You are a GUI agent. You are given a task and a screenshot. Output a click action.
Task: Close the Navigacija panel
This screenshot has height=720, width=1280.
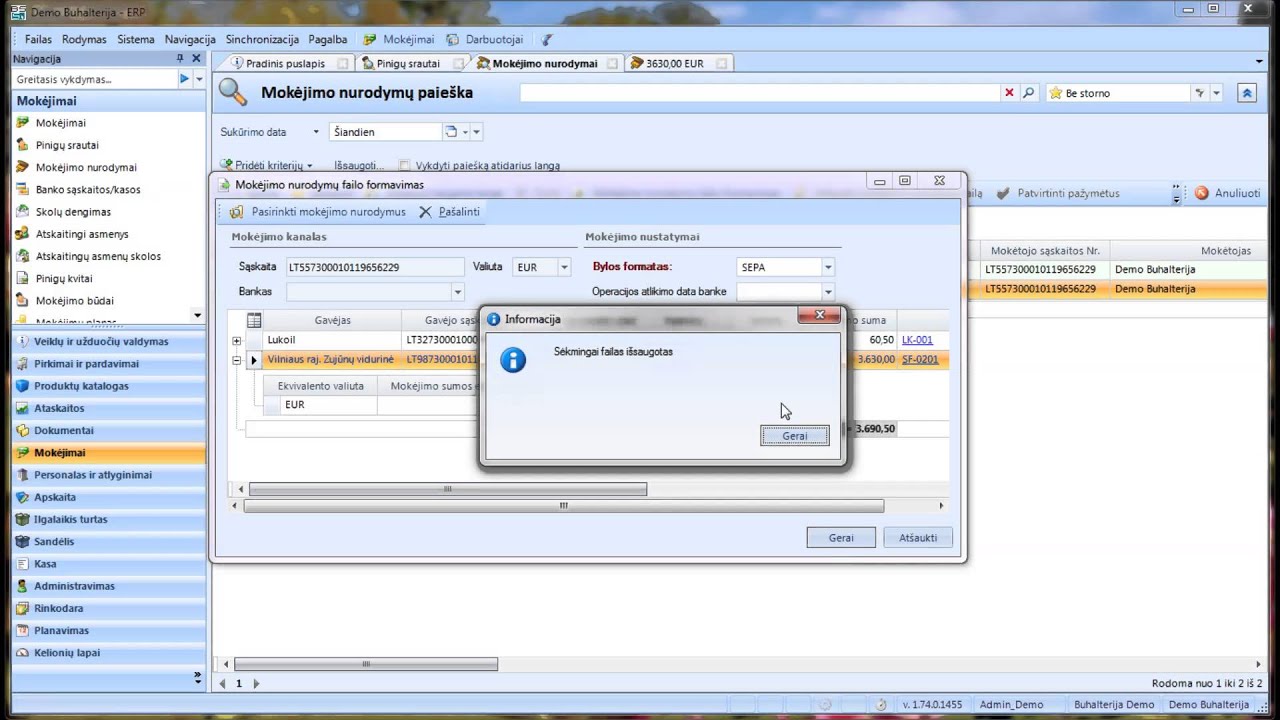(196, 59)
